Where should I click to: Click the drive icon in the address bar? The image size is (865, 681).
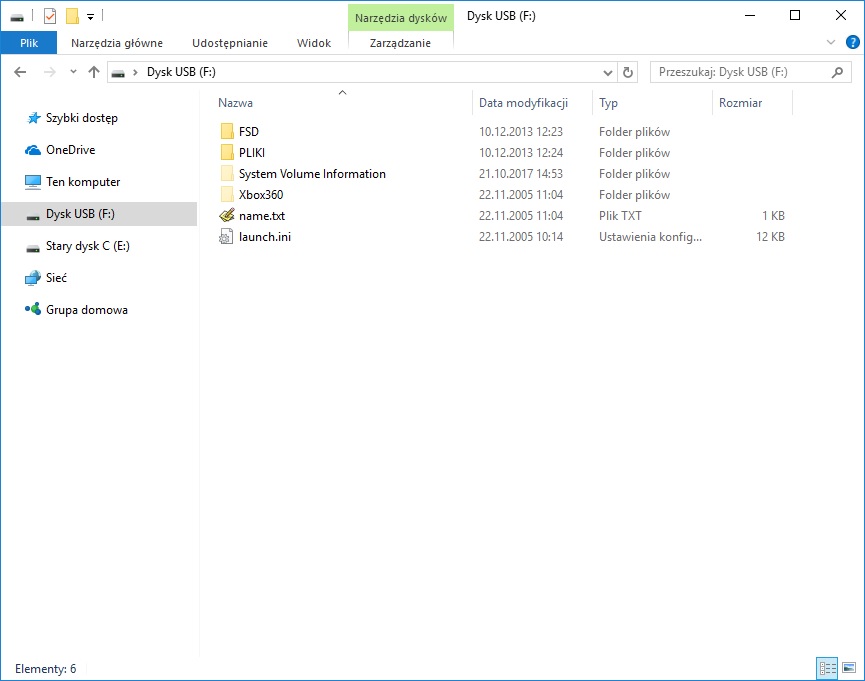(x=118, y=72)
